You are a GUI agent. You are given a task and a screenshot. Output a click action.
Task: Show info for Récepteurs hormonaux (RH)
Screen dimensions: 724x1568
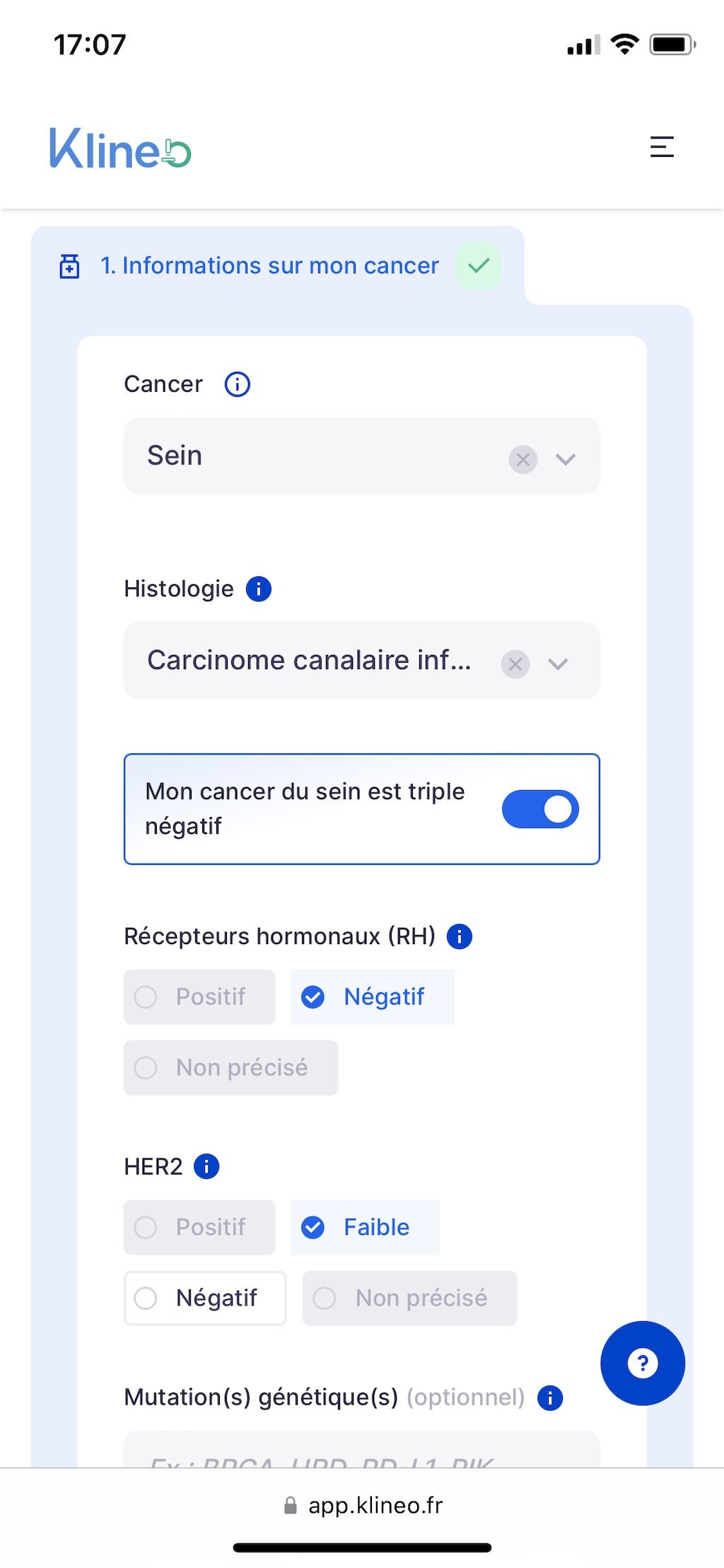[460, 936]
